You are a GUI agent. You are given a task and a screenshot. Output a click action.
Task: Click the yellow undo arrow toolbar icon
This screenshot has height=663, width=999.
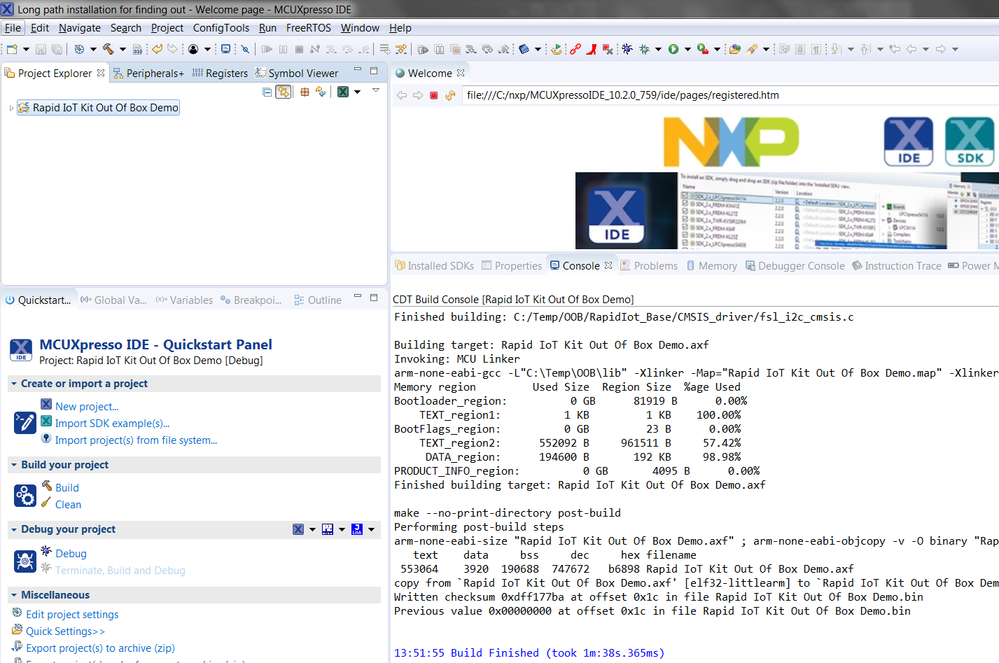[x=157, y=49]
